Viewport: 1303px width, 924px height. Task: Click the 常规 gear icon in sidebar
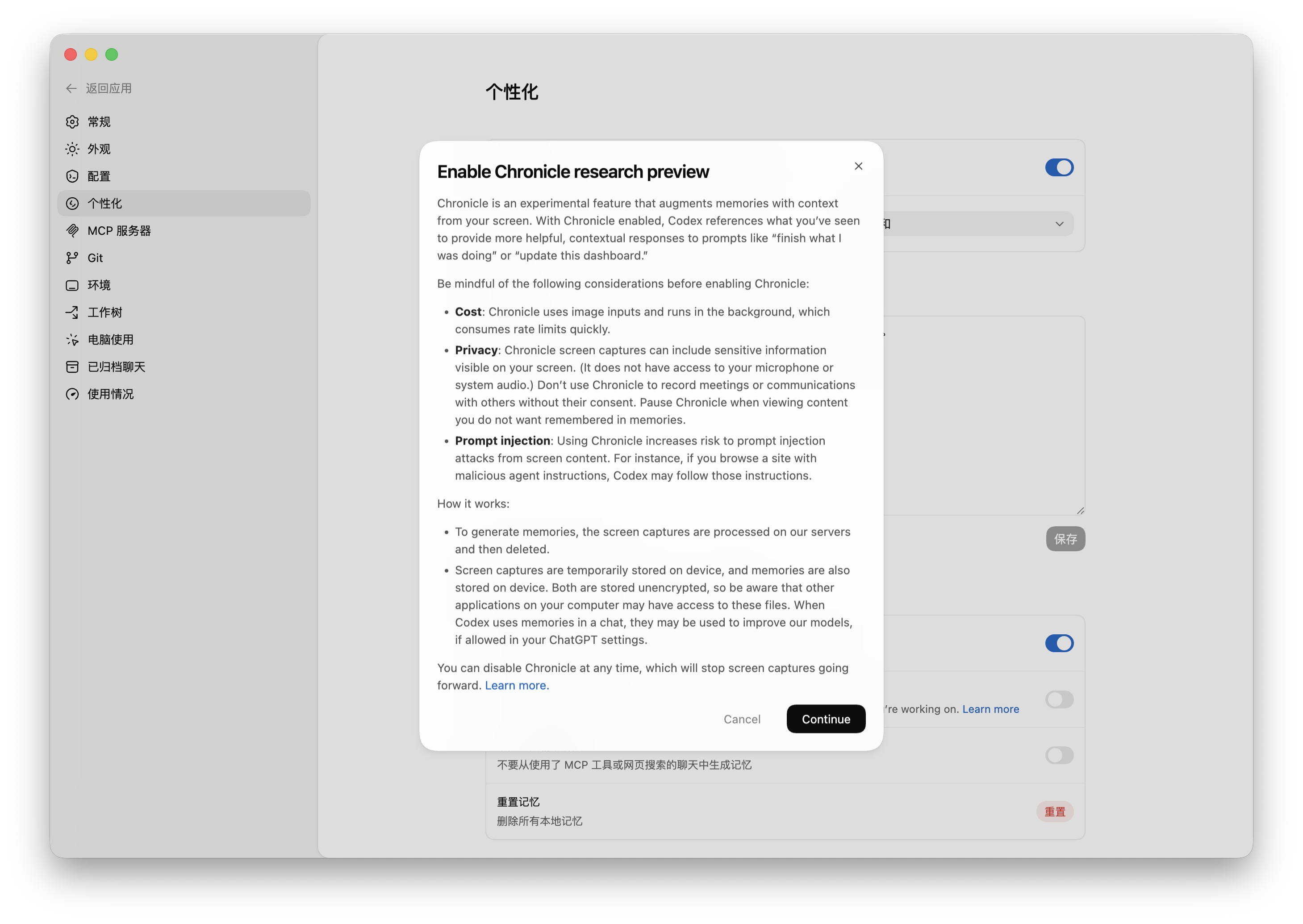pos(72,122)
